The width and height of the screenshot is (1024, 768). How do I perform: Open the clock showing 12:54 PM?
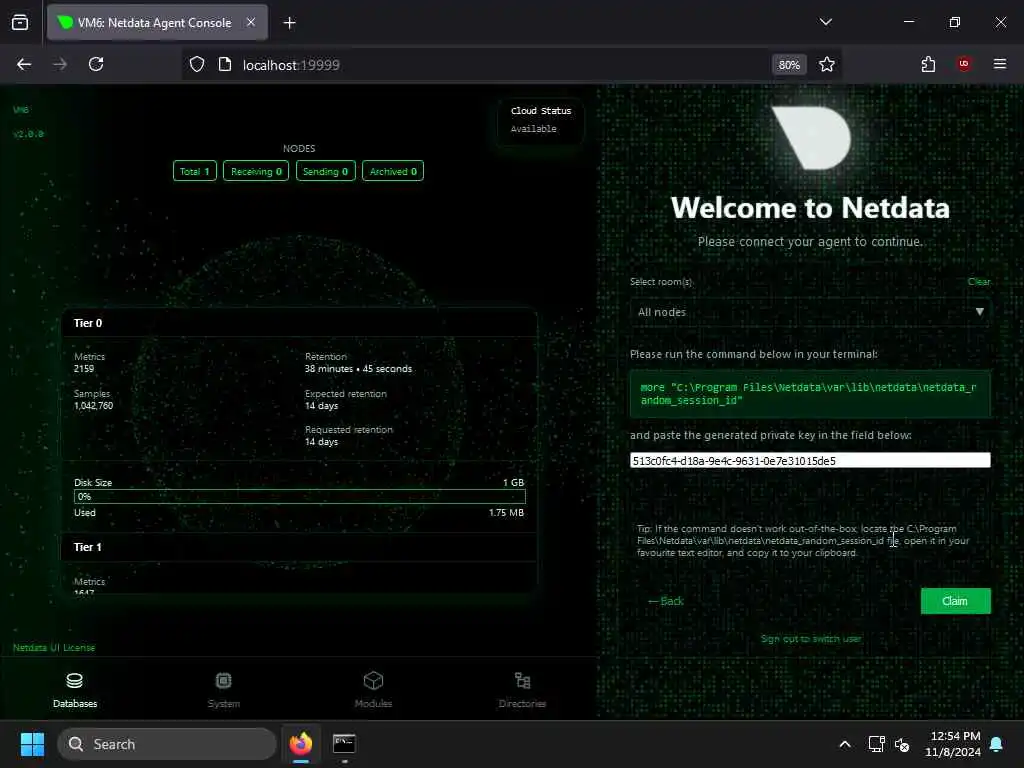click(953, 744)
